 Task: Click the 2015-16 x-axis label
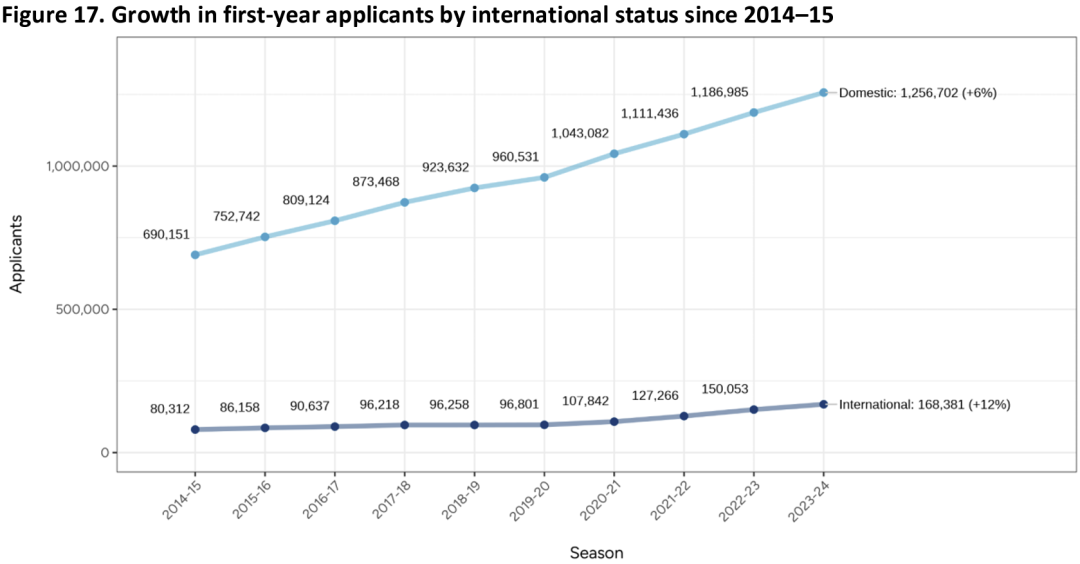click(250, 501)
